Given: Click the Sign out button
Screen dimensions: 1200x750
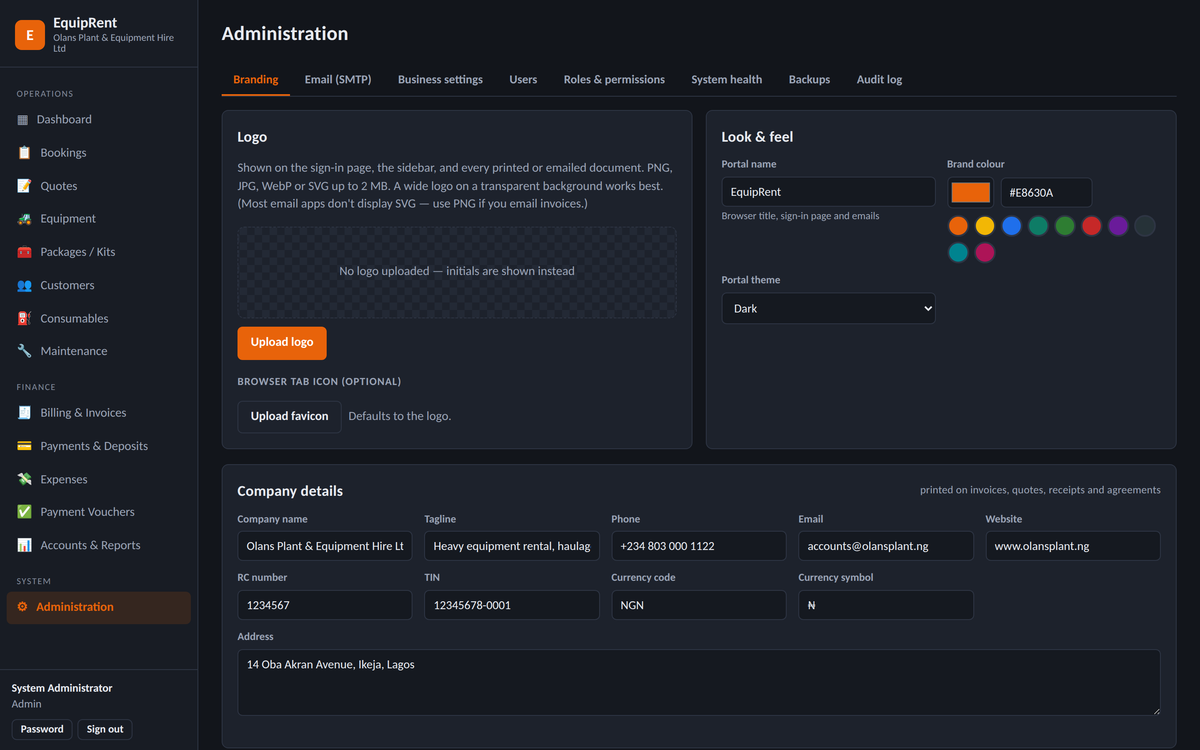Looking at the screenshot, I should (x=105, y=729).
